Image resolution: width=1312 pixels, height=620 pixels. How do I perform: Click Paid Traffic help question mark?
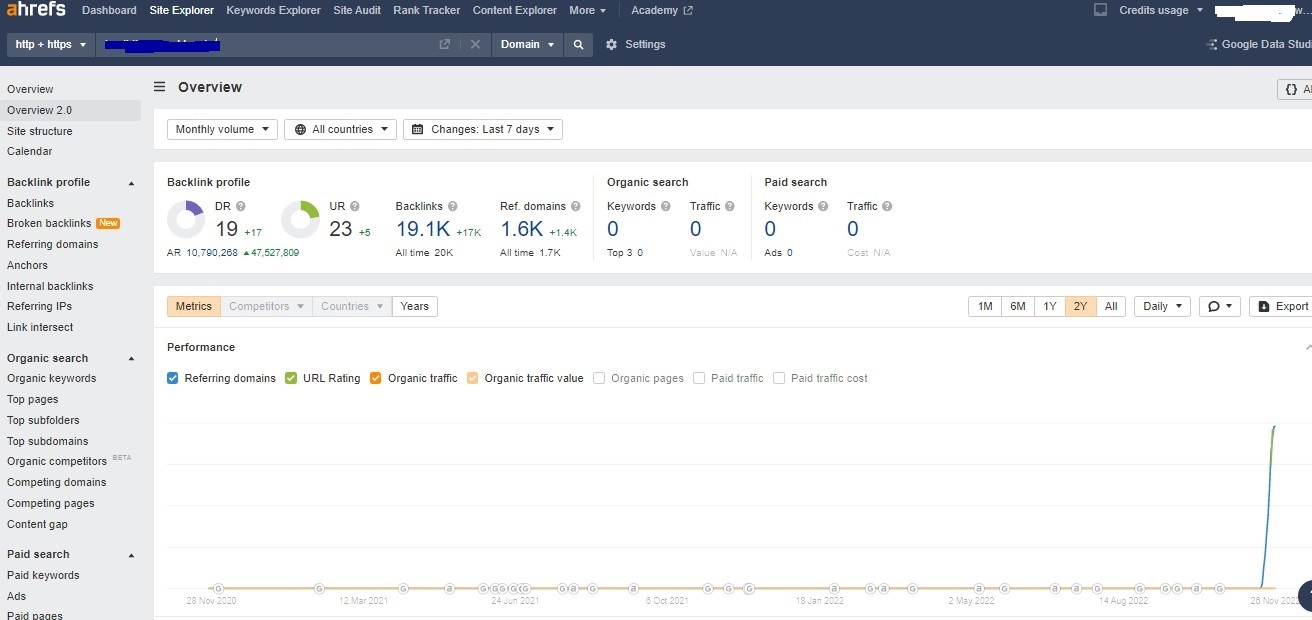coord(887,206)
